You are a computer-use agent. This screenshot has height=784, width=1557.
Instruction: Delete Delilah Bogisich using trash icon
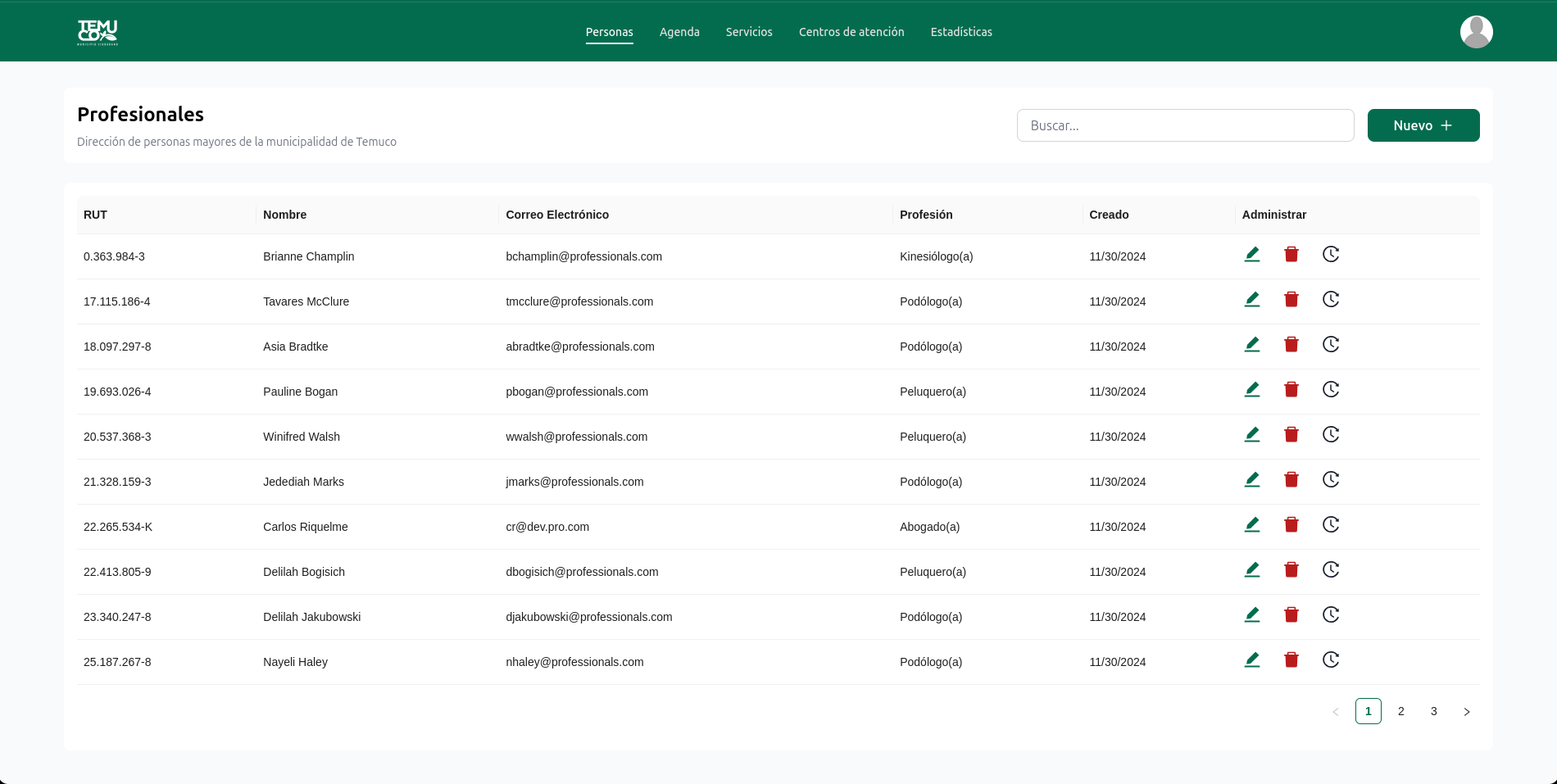(1291, 570)
